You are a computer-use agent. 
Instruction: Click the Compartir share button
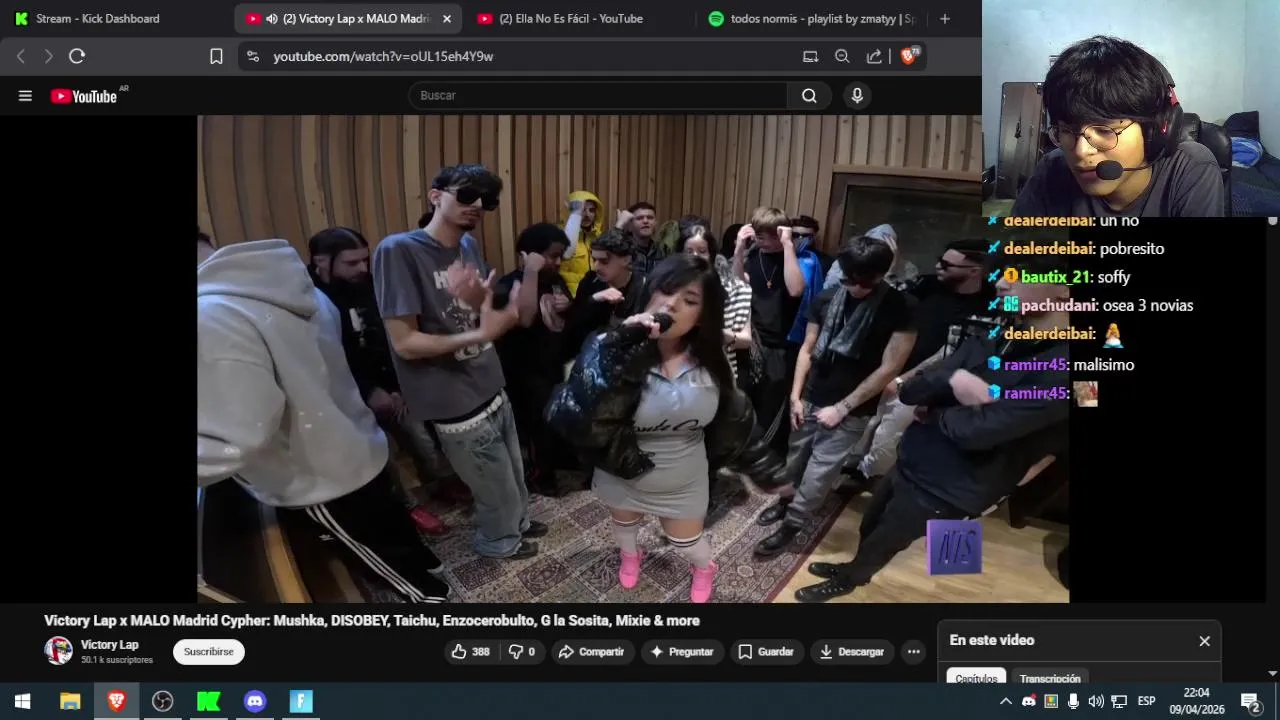point(591,652)
